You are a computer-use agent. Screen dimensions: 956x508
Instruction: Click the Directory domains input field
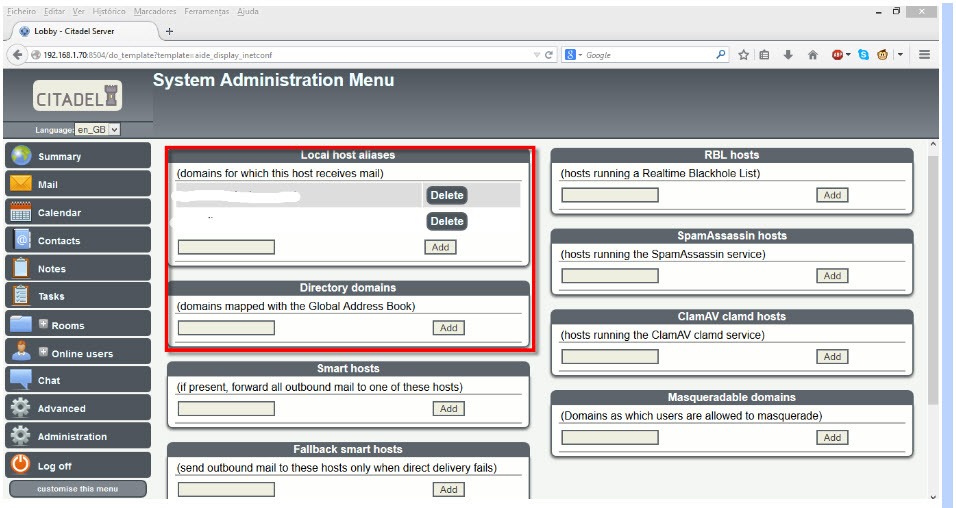226,328
